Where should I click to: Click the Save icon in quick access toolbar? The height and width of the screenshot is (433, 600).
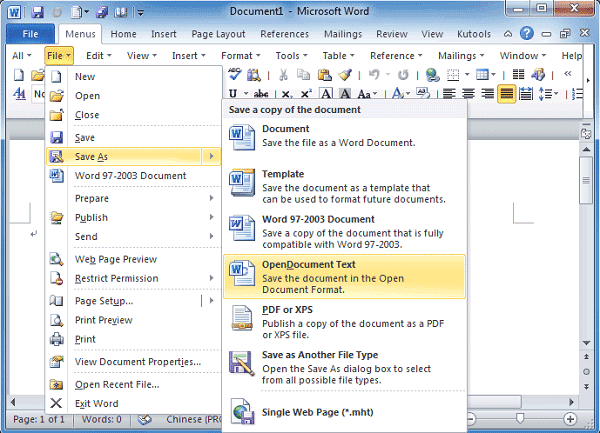point(37,12)
